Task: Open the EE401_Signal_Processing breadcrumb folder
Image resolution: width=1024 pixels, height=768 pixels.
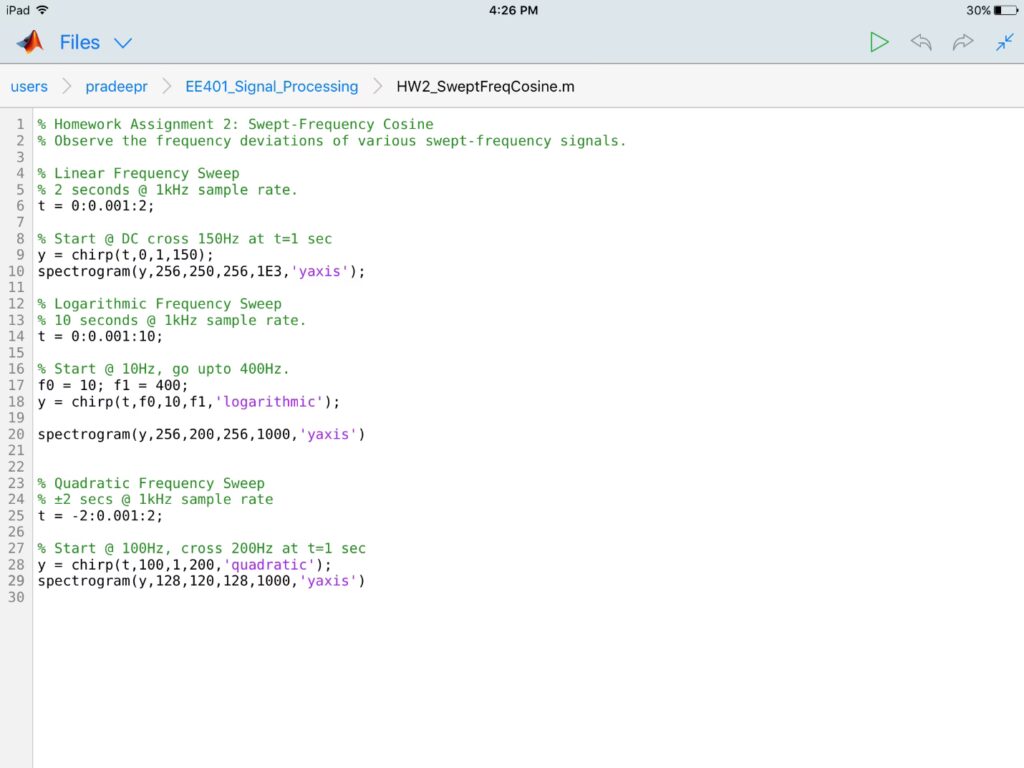Action: 271,87
